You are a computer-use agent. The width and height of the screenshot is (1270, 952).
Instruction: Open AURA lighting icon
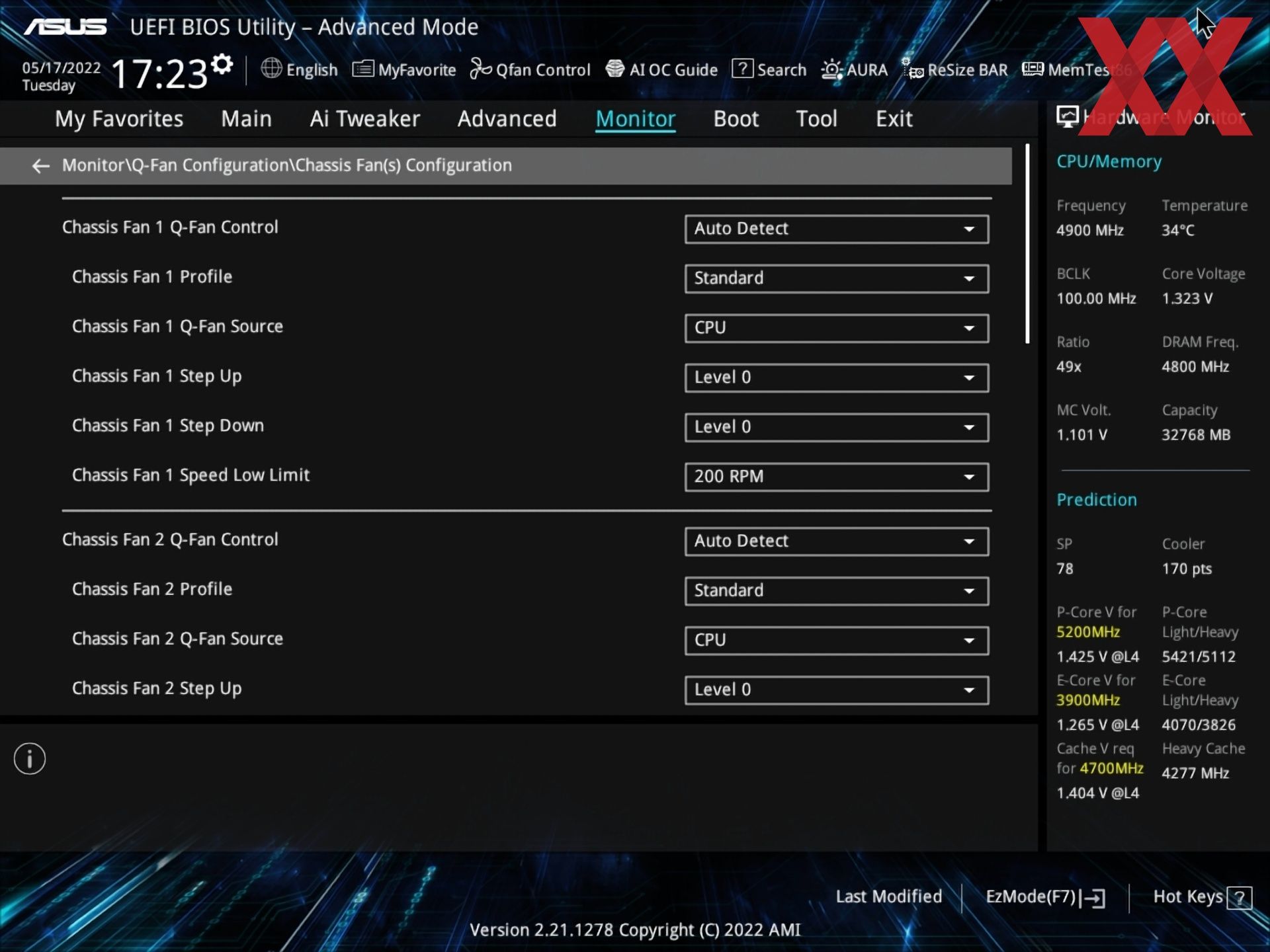pos(831,69)
